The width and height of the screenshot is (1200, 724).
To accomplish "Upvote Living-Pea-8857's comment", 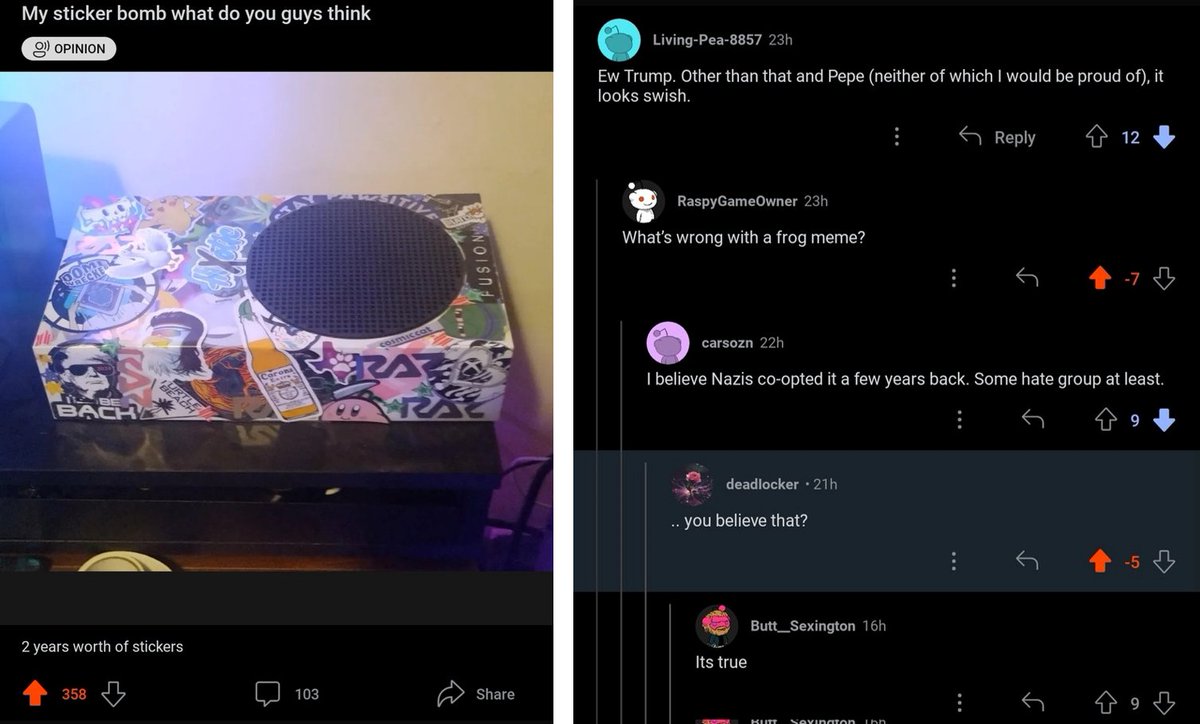I will tap(1096, 137).
